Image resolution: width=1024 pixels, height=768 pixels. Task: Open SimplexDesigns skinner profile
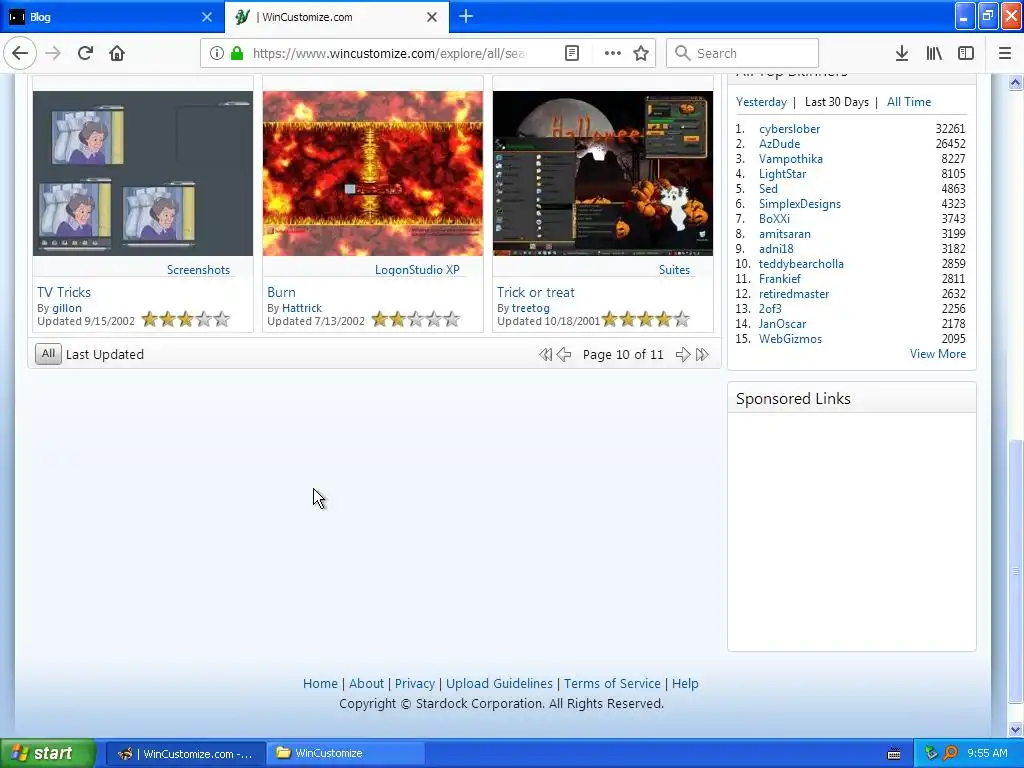click(800, 204)
